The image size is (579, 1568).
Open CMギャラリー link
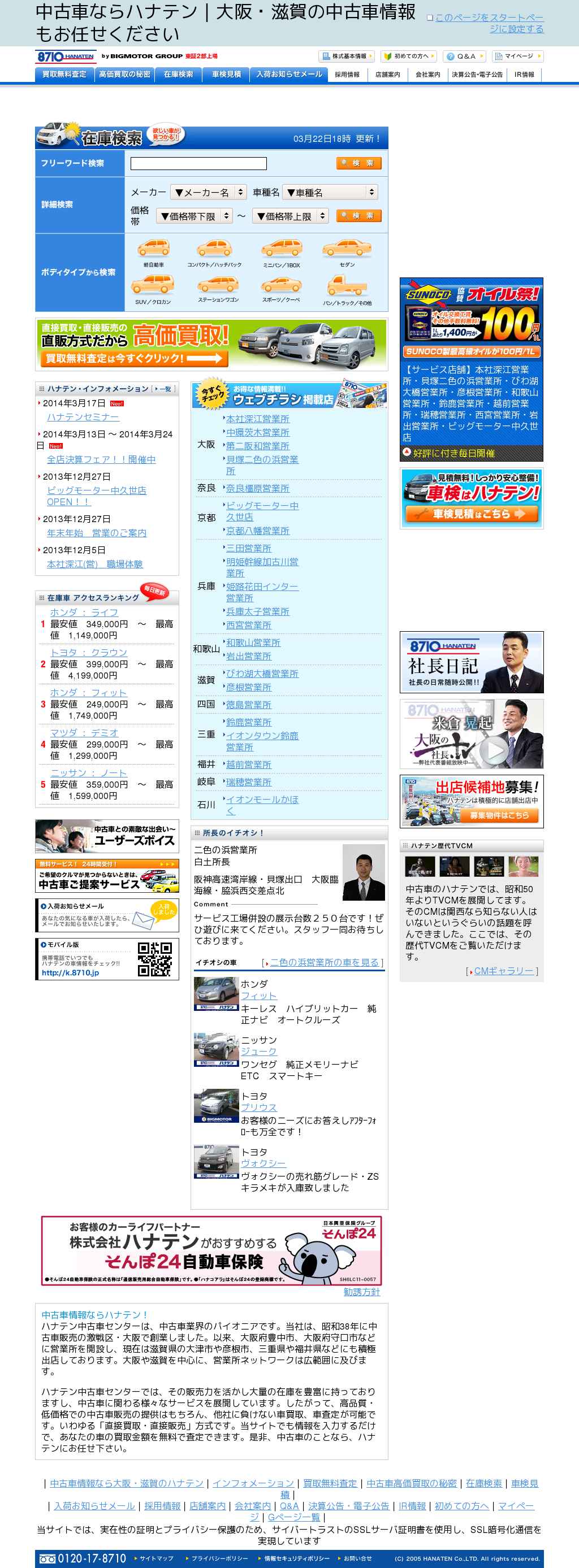click(x=503, y=971)
